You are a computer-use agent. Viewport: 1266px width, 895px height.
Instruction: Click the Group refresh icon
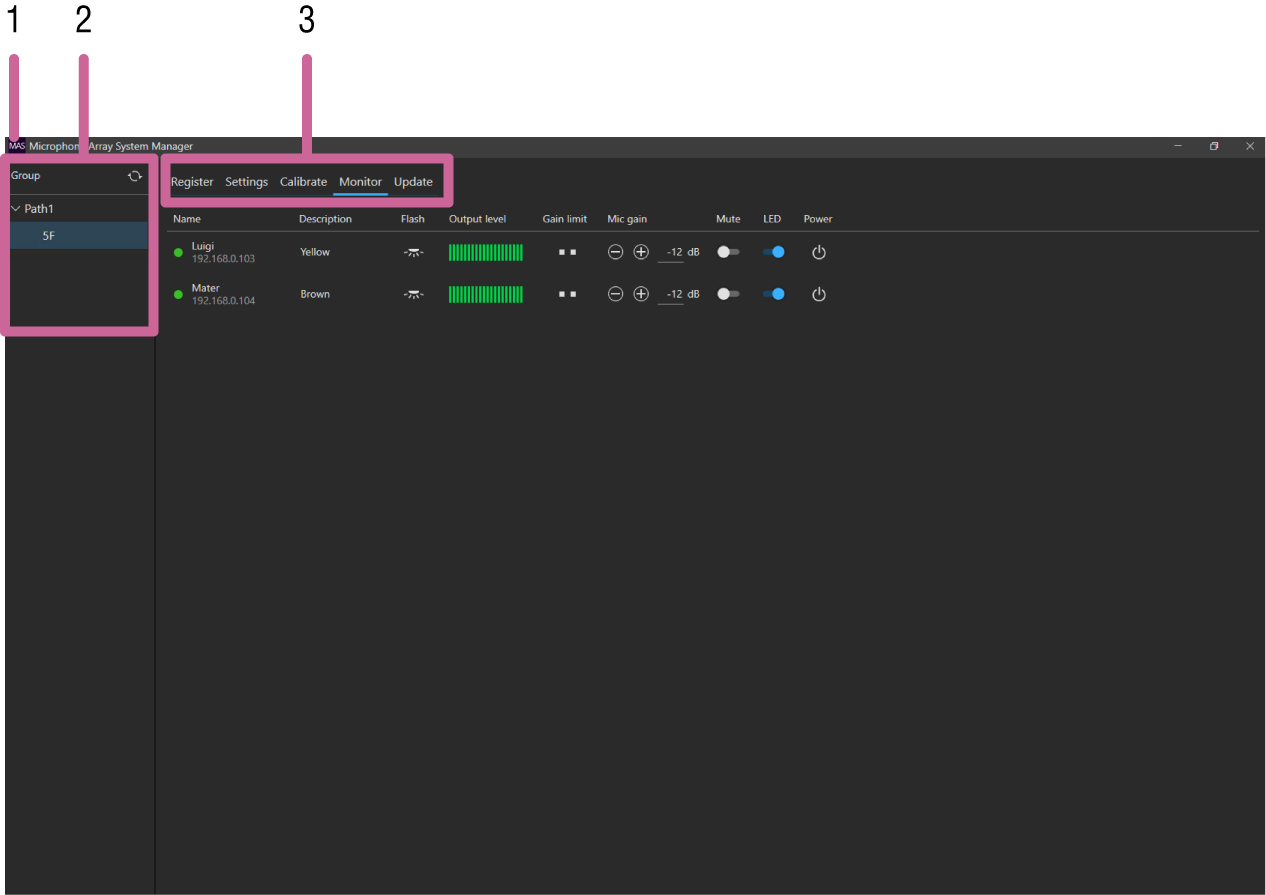point(134,176)
